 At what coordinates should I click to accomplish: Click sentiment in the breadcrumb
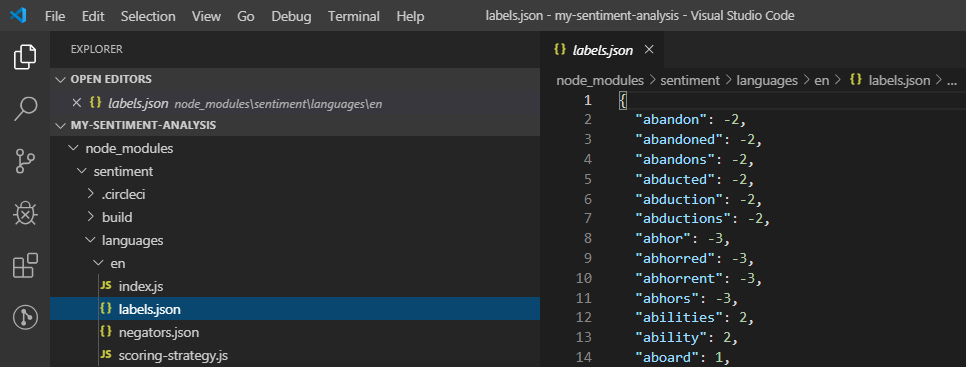[690, 80]
